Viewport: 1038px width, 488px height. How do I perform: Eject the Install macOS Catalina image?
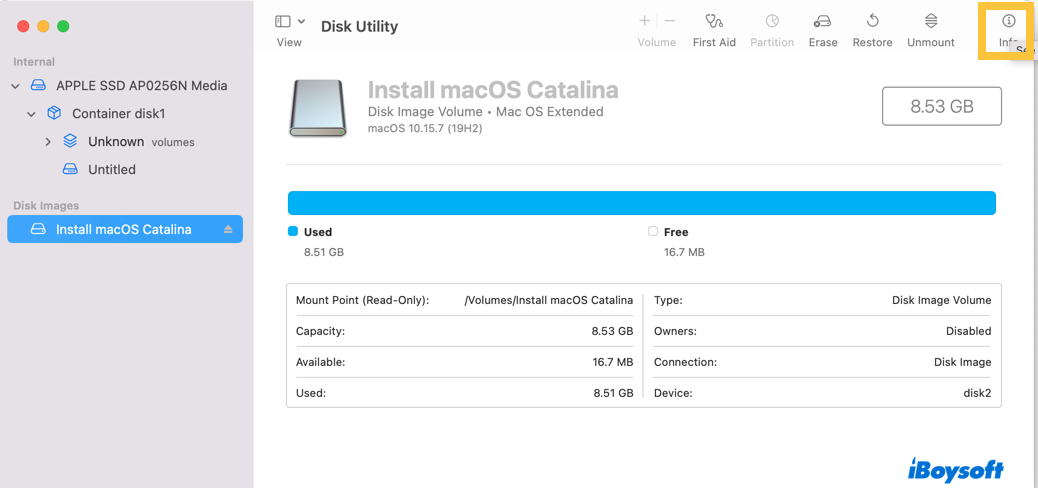(x=228, y=230)
